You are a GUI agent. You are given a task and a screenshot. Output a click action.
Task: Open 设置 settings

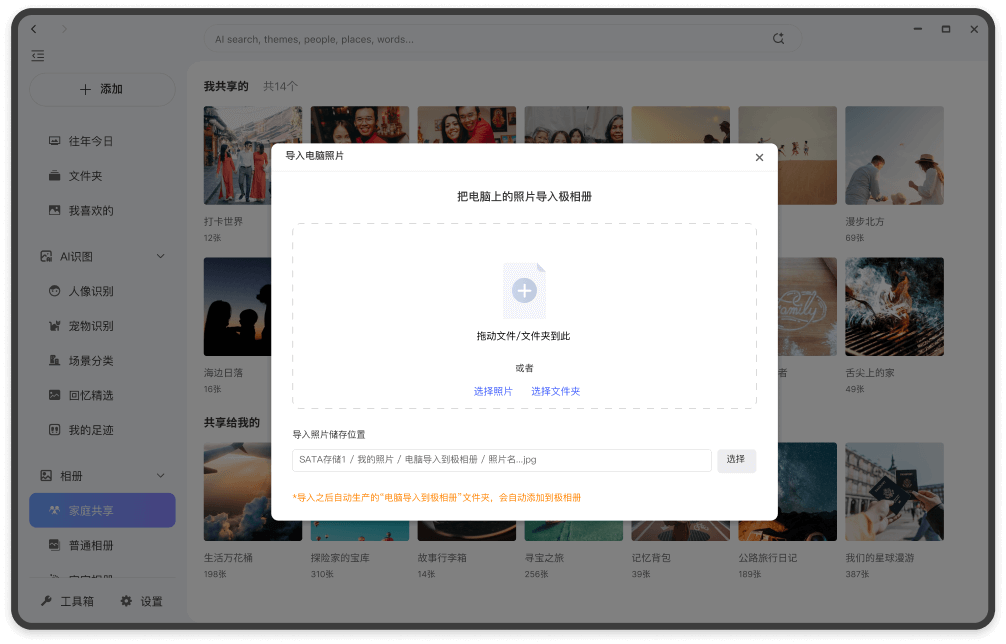tap(141, 601)
